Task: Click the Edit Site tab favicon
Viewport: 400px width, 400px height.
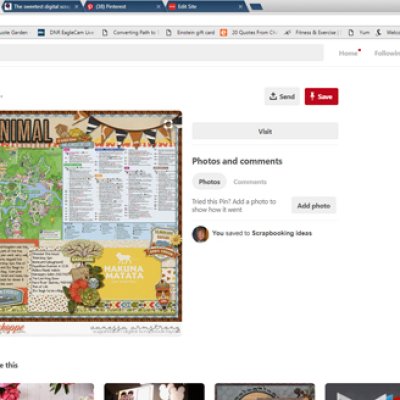Action: coord(172,6)
